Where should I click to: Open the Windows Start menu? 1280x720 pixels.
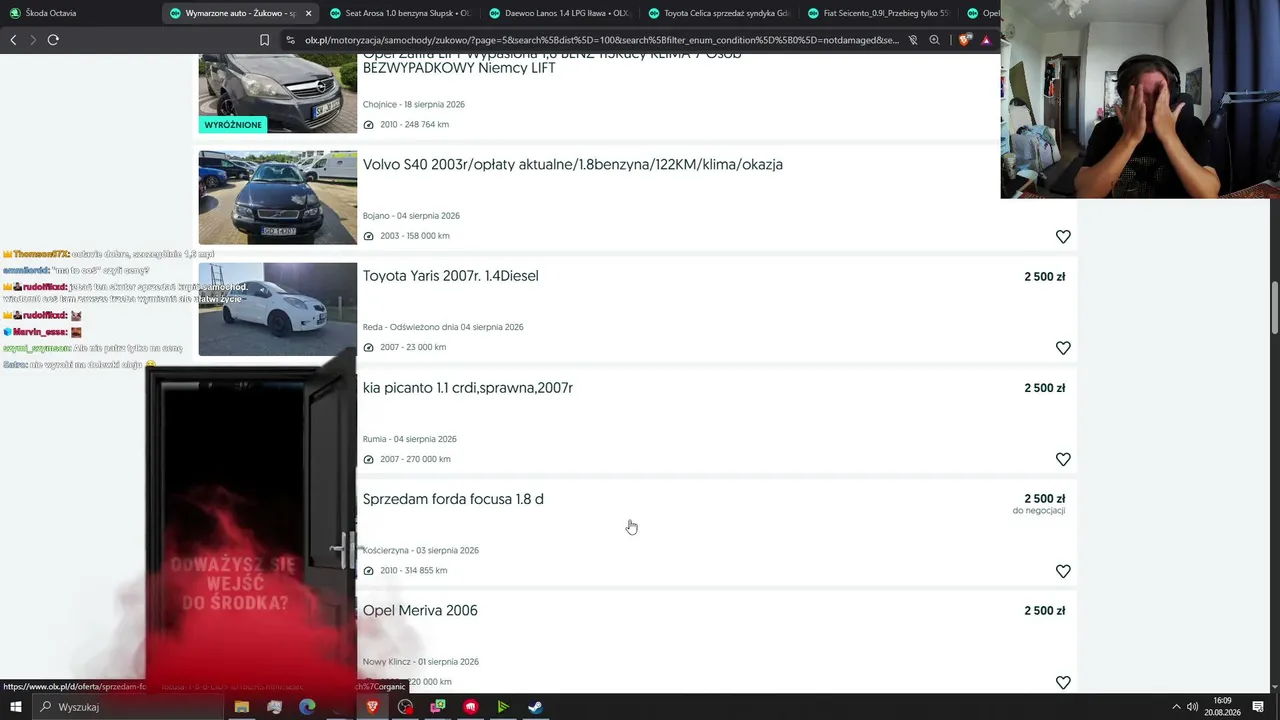tap(15, 707)
